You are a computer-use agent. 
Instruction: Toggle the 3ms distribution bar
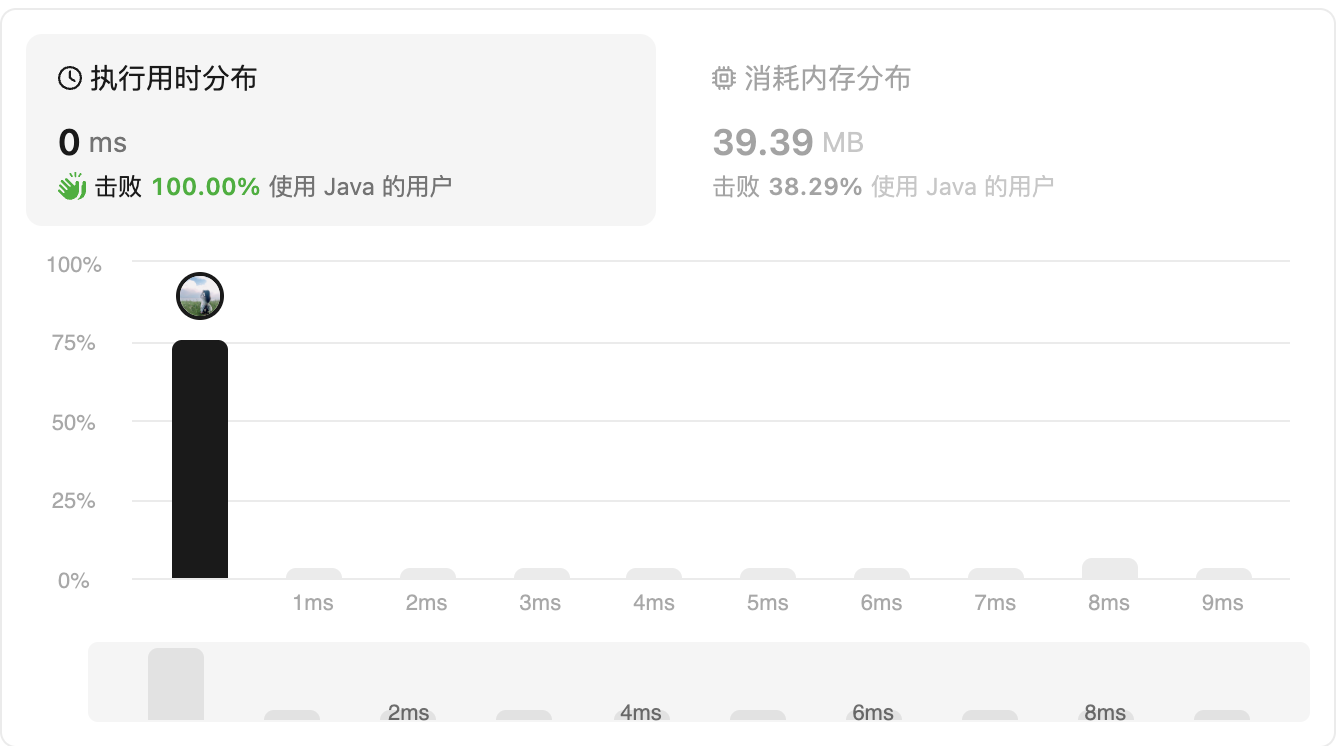[541, 573]
